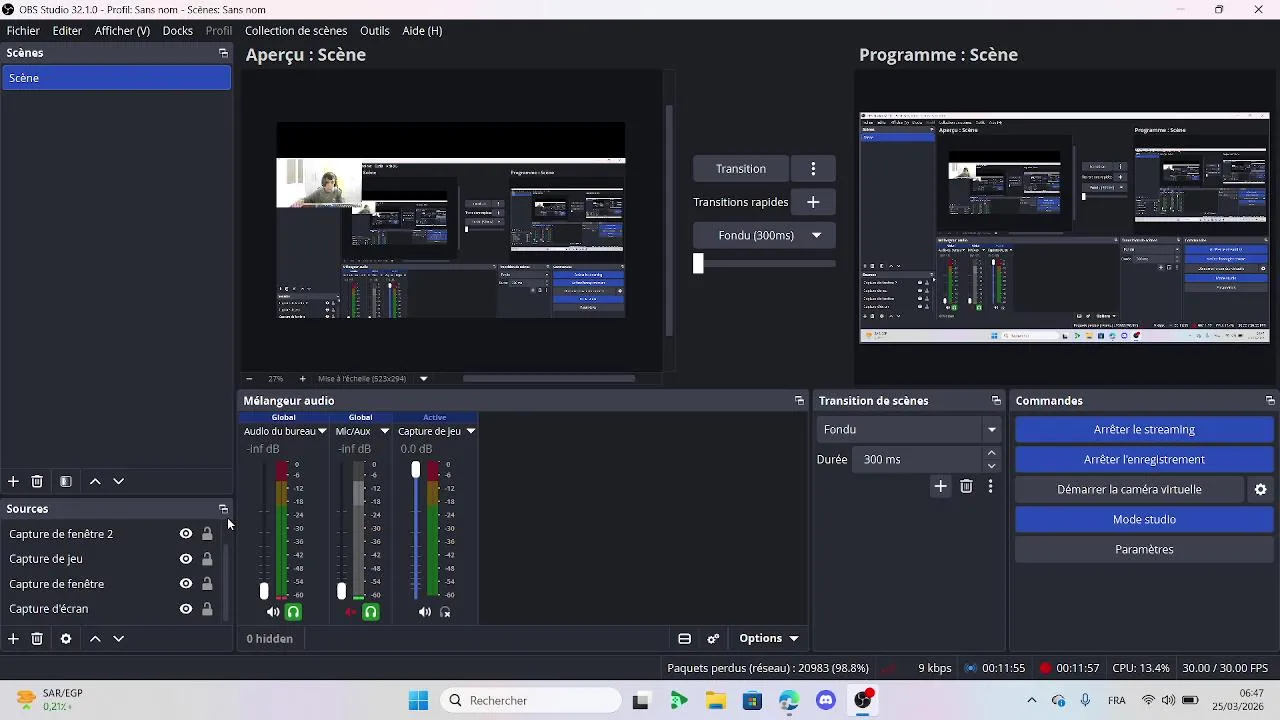Add a scene transition using the plus icon
The image size is (1280, 720).
tap(940, 486)
